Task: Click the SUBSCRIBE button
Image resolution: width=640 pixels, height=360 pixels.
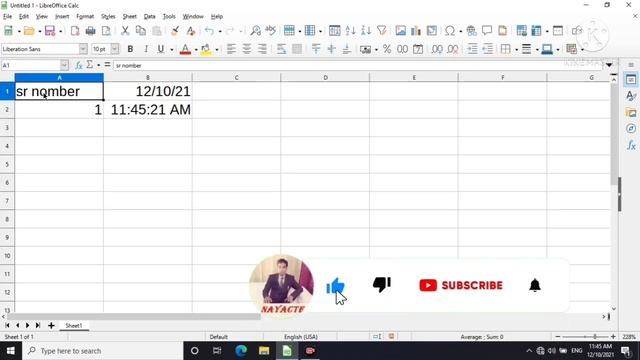Action: tap(461, 285)
